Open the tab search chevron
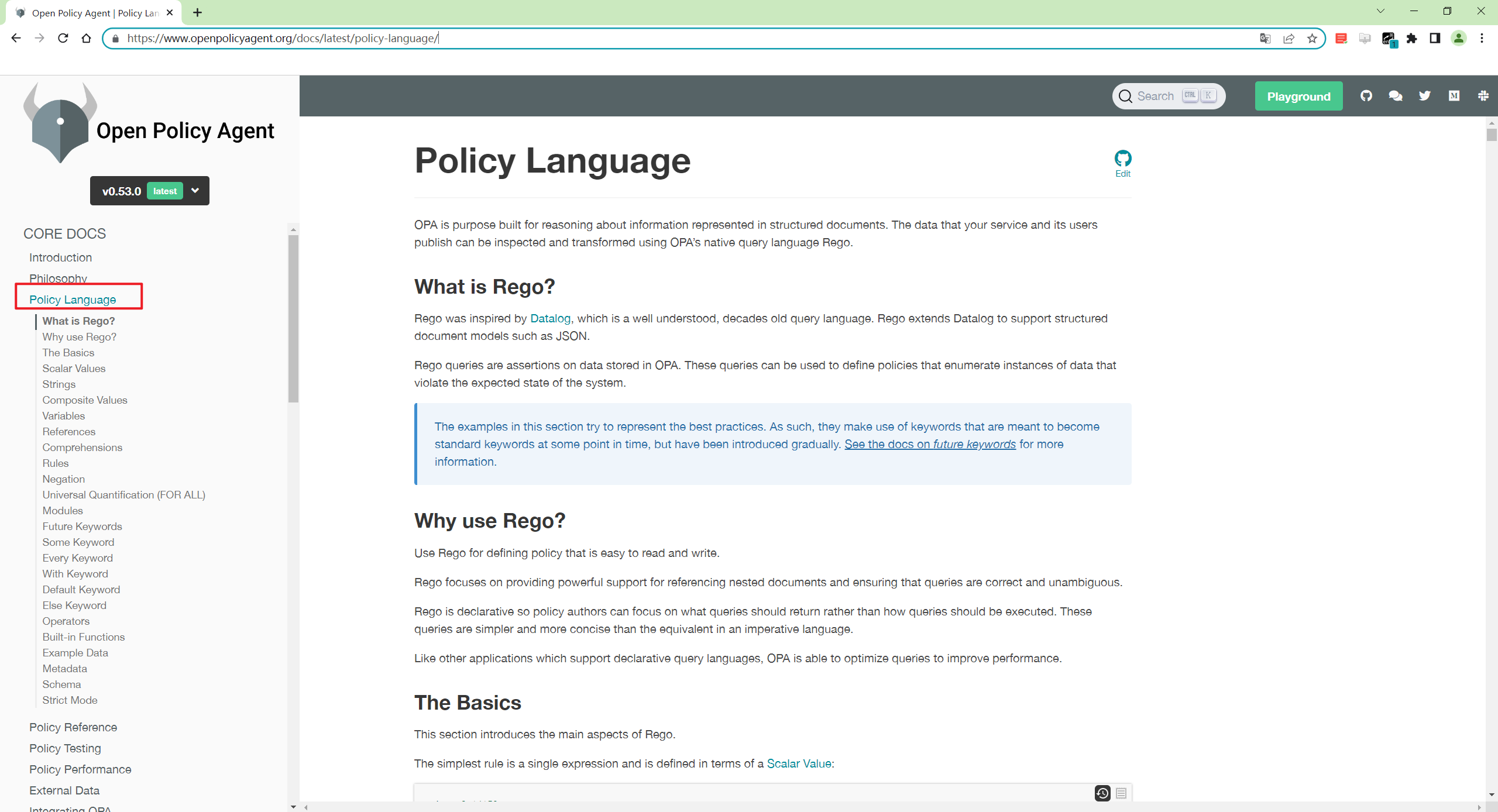Screen dimensions: 1498x812 1380,11
